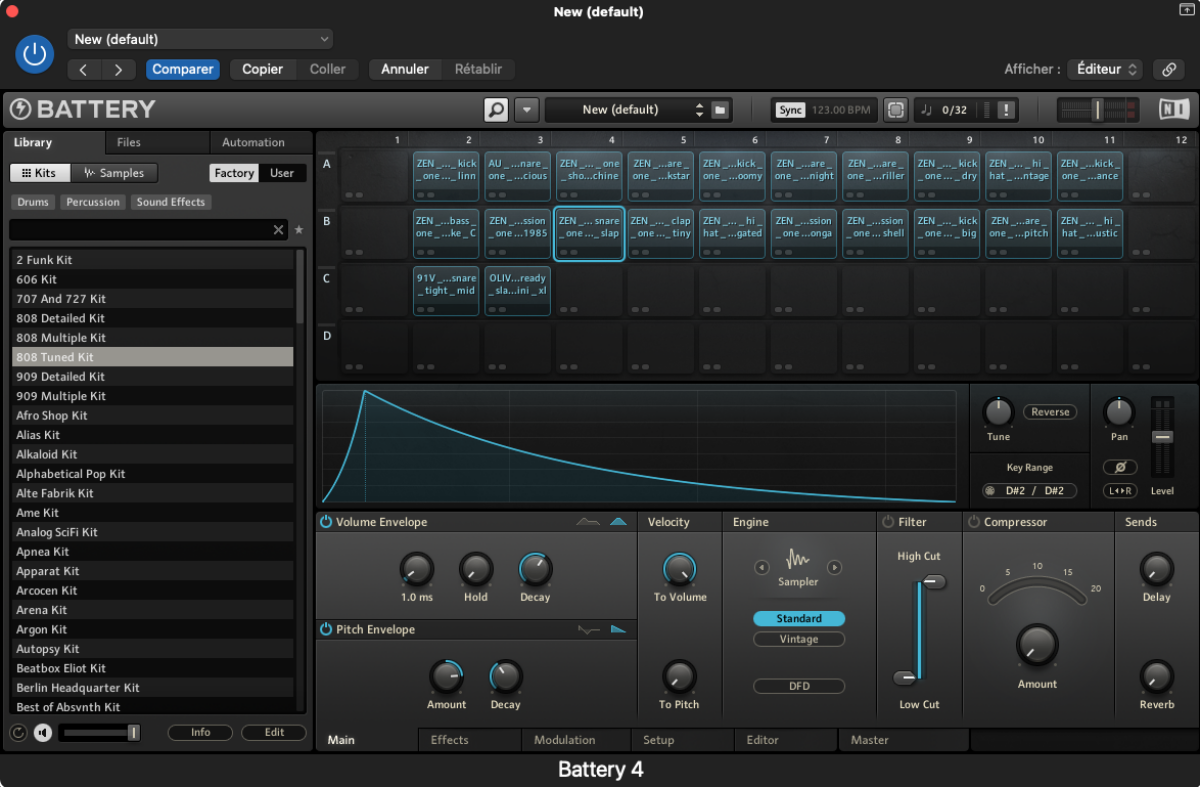Click the Compressor Amount knob

coord(1037,646)
